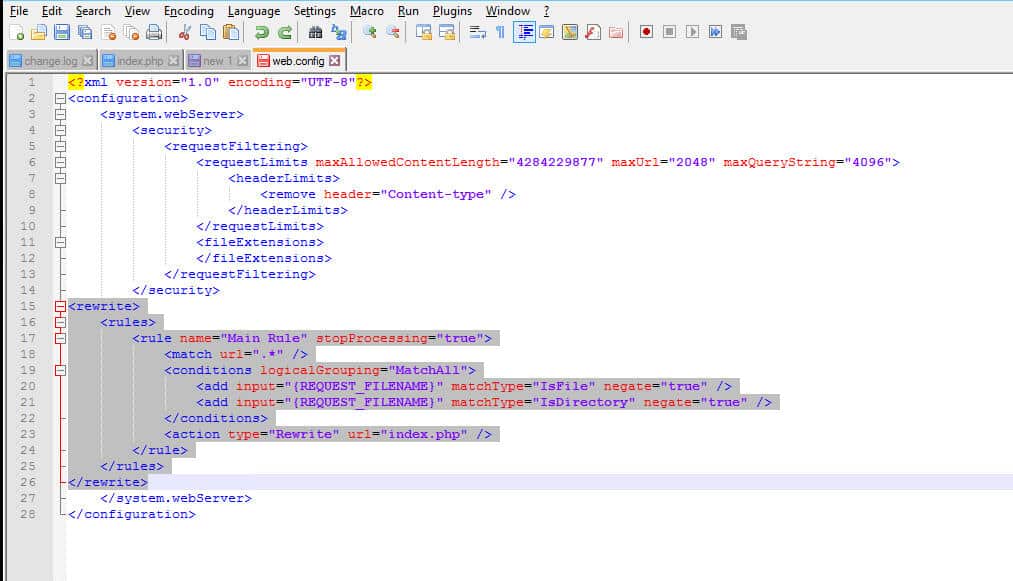Click the Stop Recording macro icon
The image size is (1013, 581).
[669, 32]
